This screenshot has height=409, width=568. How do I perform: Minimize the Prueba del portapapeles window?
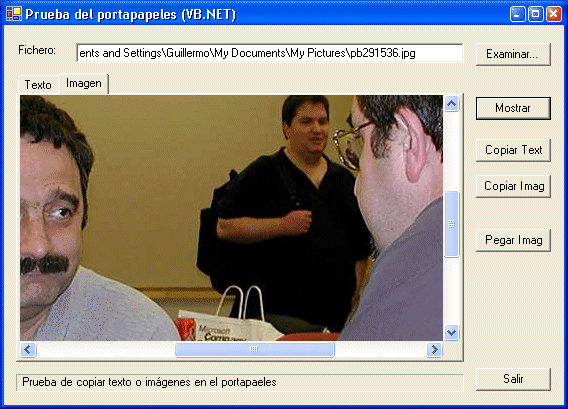[x=517, y=14]
